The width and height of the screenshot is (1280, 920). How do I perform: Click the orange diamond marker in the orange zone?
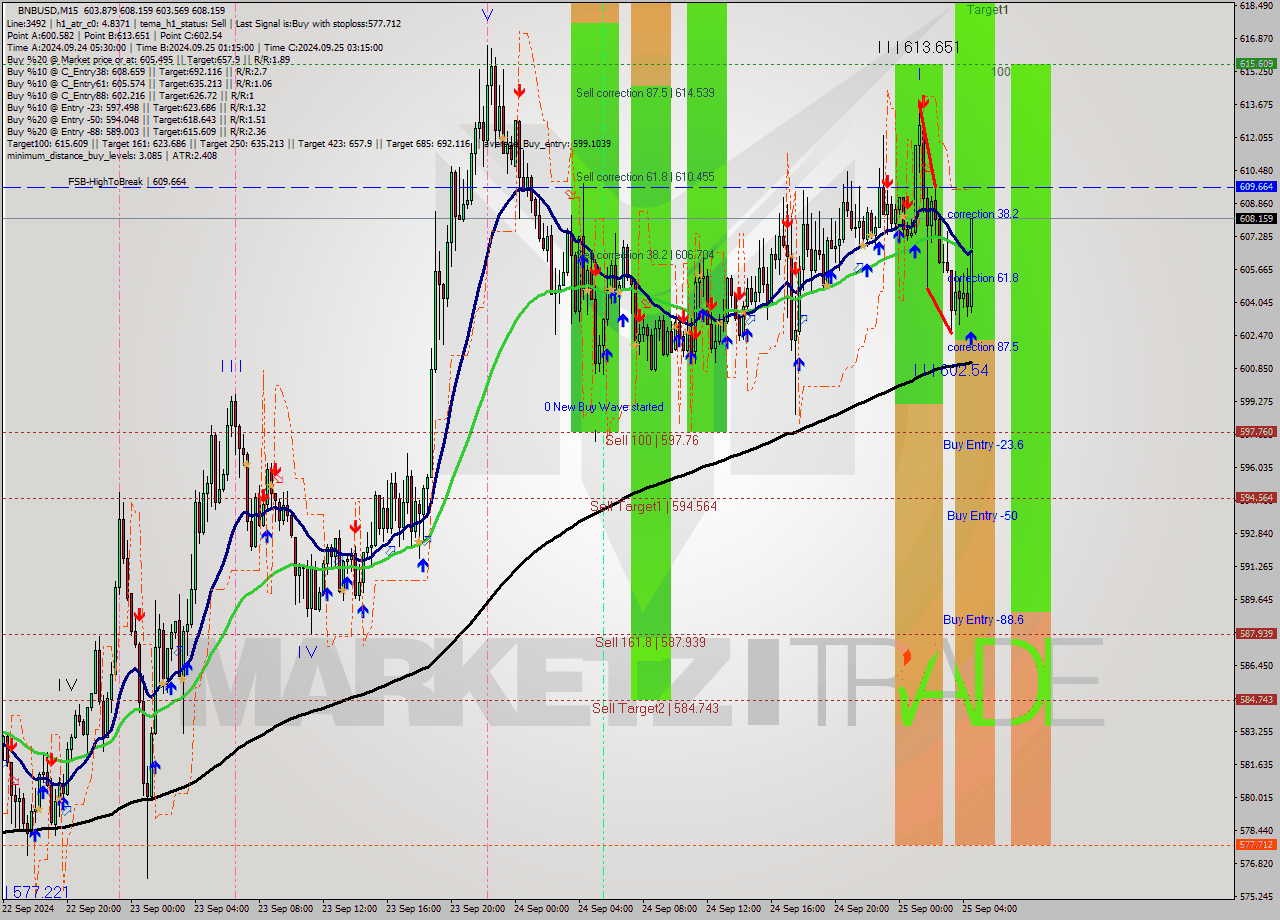click(x=907, y=657)
